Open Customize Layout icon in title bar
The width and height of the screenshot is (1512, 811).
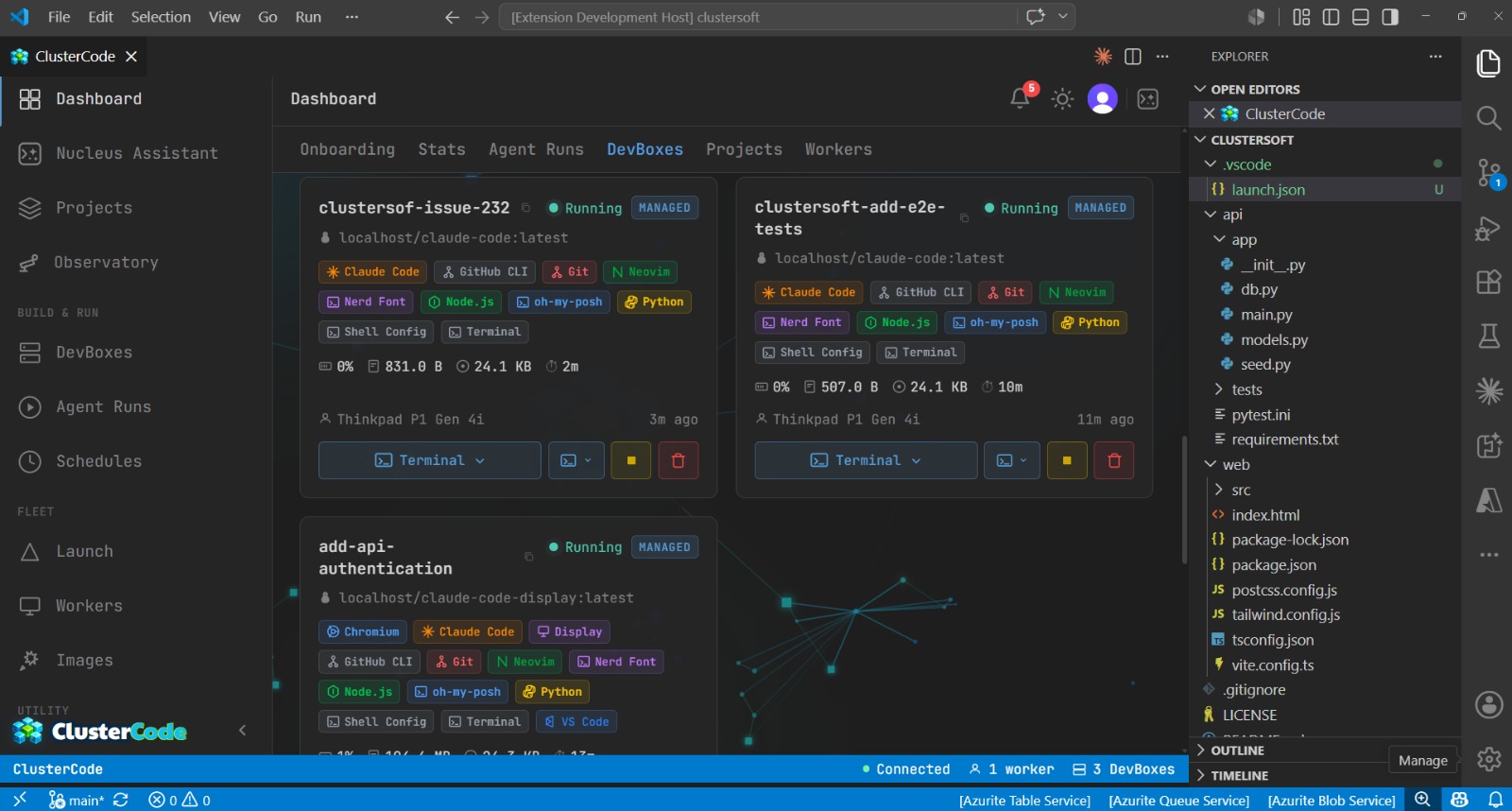point(1301,17)
